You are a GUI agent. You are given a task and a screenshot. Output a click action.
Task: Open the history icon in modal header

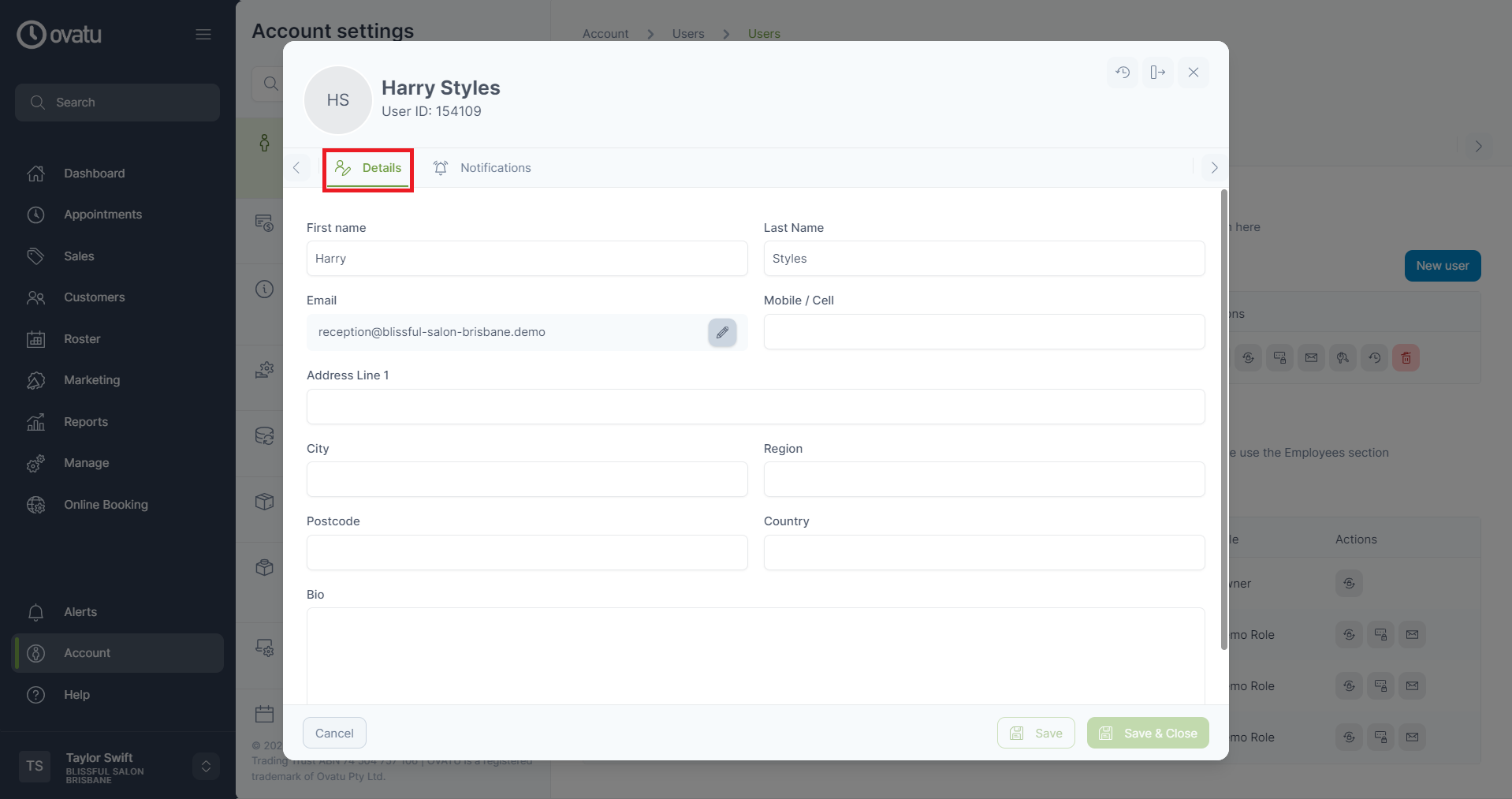point(1123,73)
